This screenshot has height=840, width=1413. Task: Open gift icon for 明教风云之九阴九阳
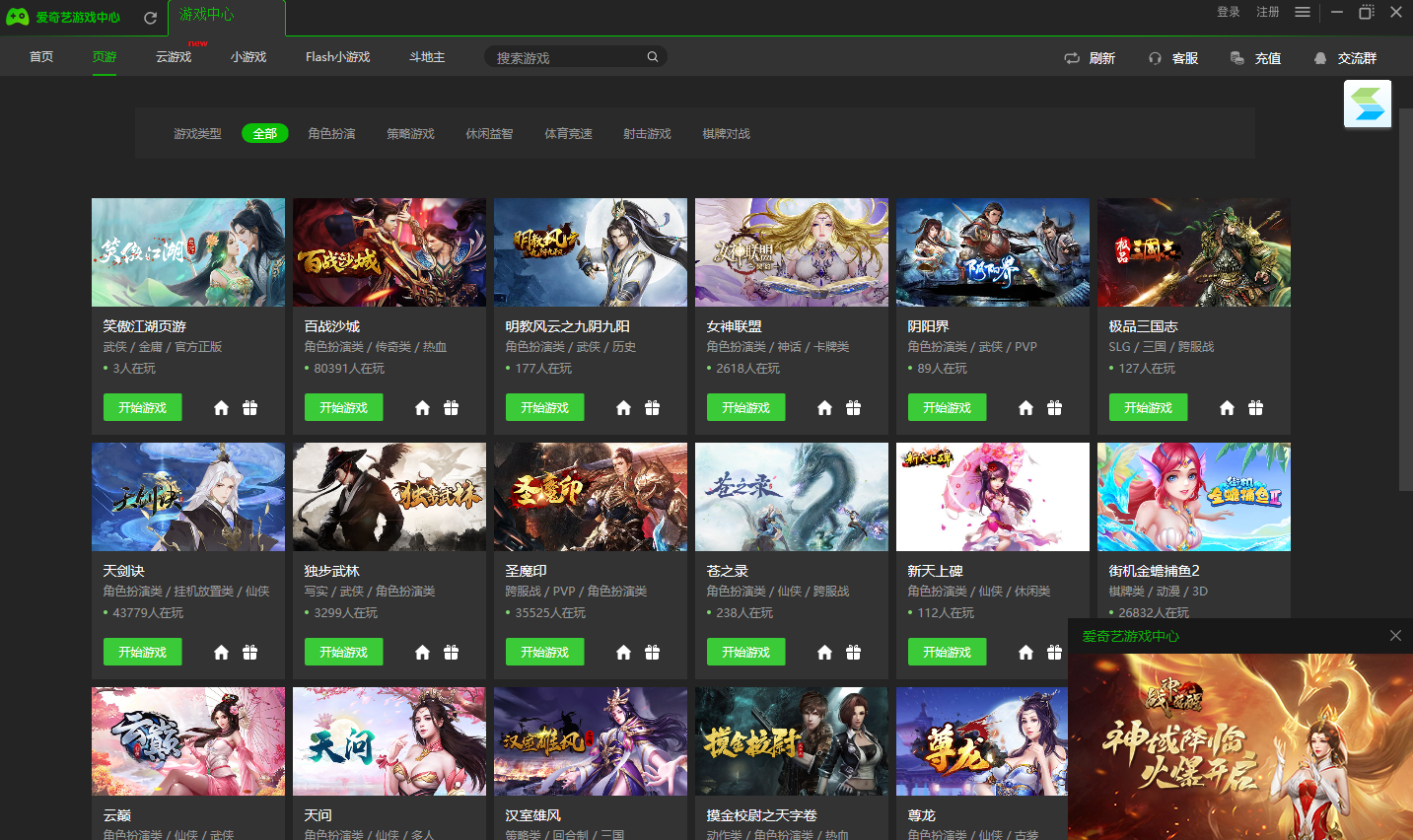(653, 407)
